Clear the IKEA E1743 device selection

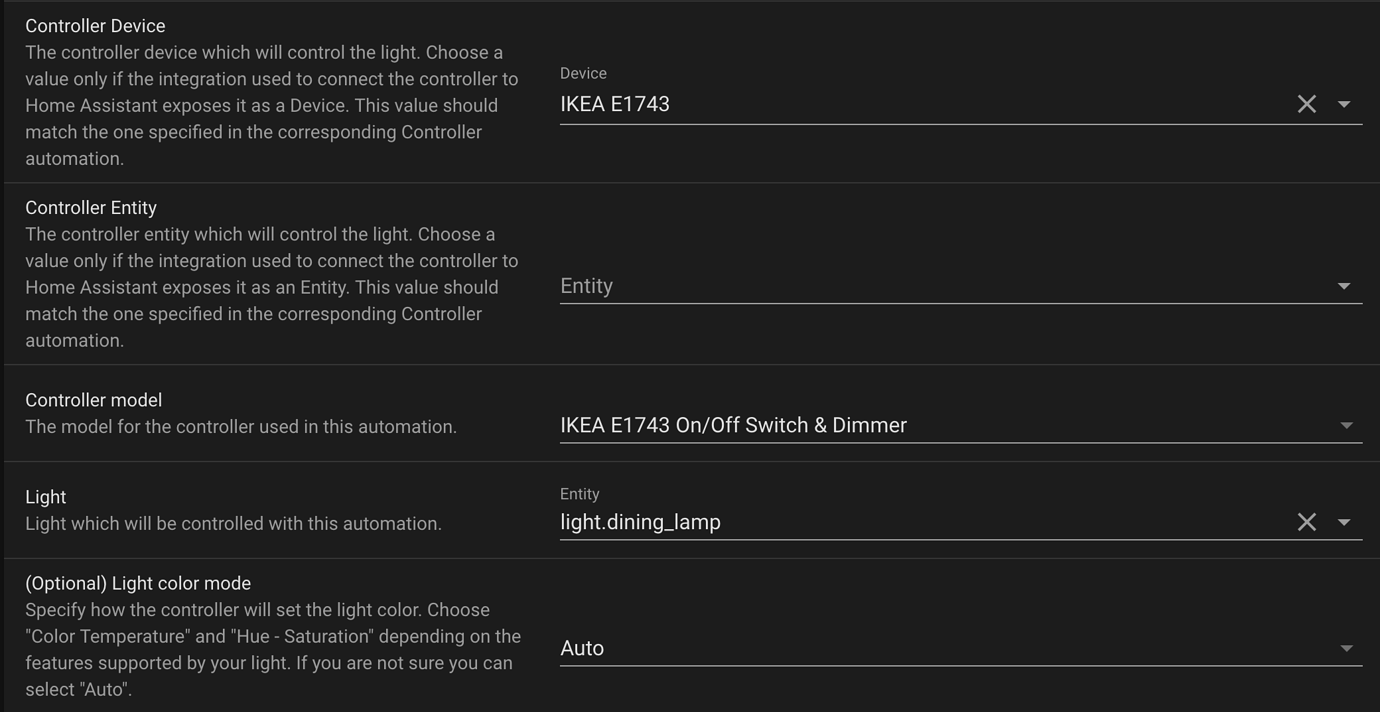1307,103
